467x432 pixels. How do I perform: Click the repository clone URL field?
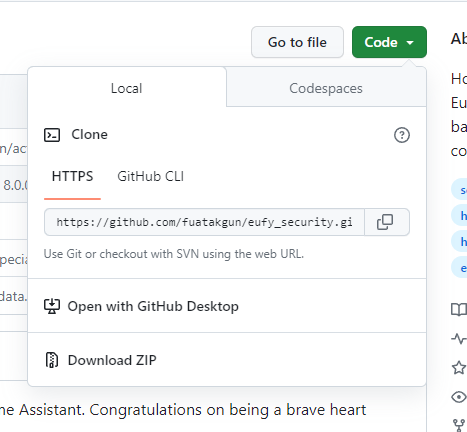(x=204, y=222)
